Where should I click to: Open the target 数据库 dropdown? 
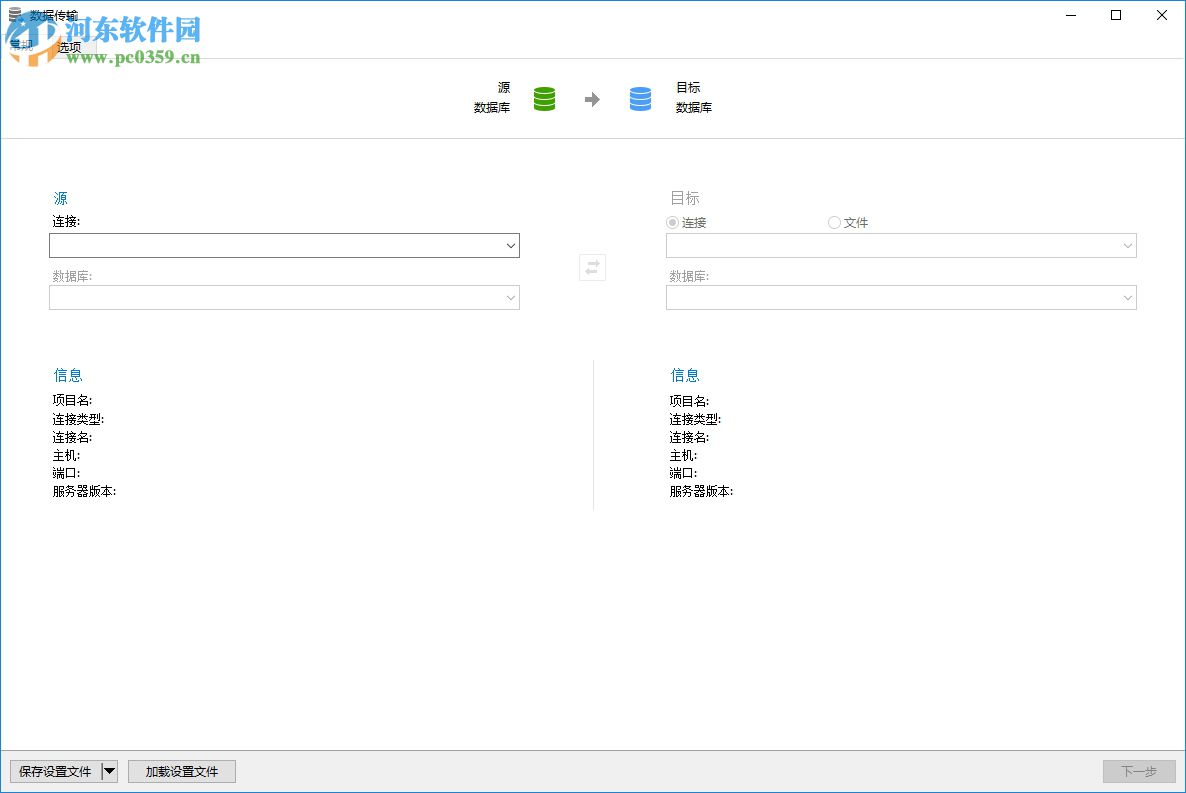pyautogui.click(x=1128, y=297)
